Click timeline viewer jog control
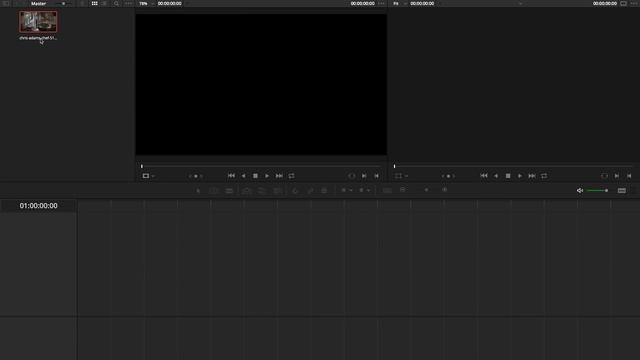The image size is (640, 360). (x=448, y=176)
